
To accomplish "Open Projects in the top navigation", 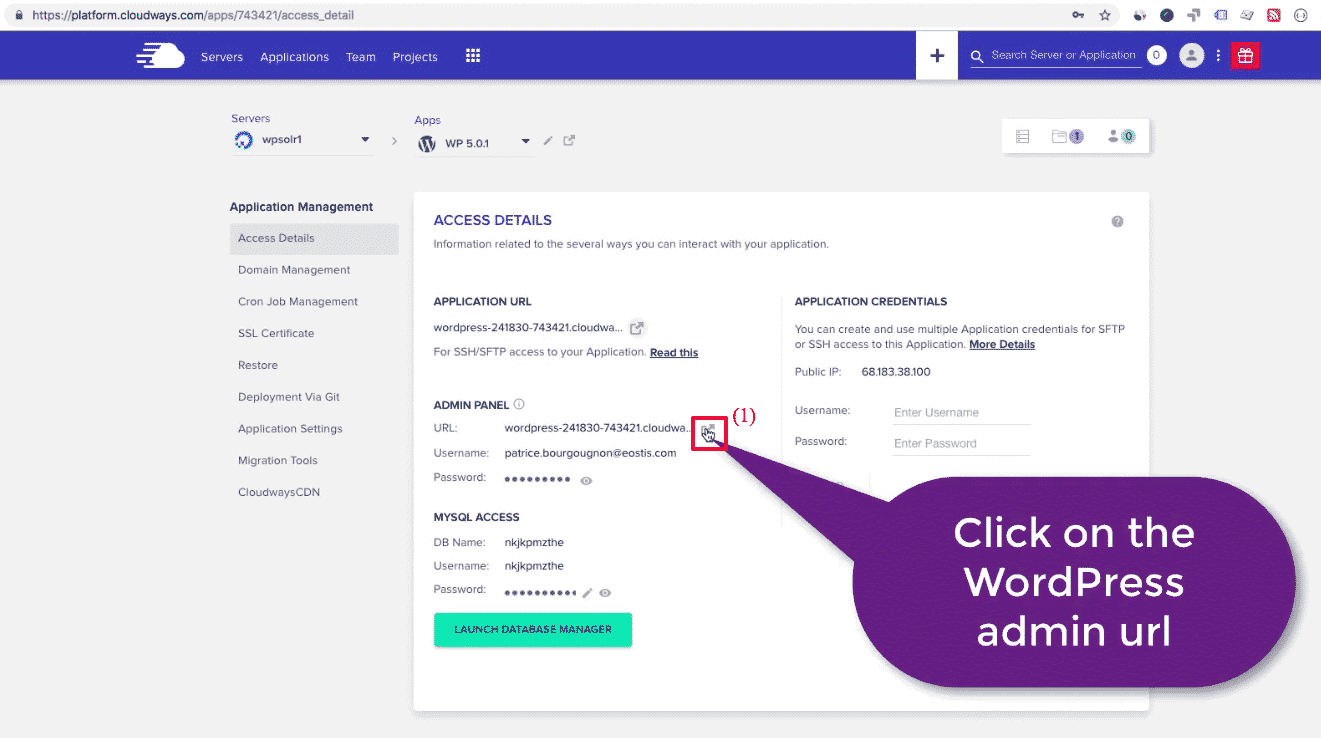I will (x=415, y=57).
